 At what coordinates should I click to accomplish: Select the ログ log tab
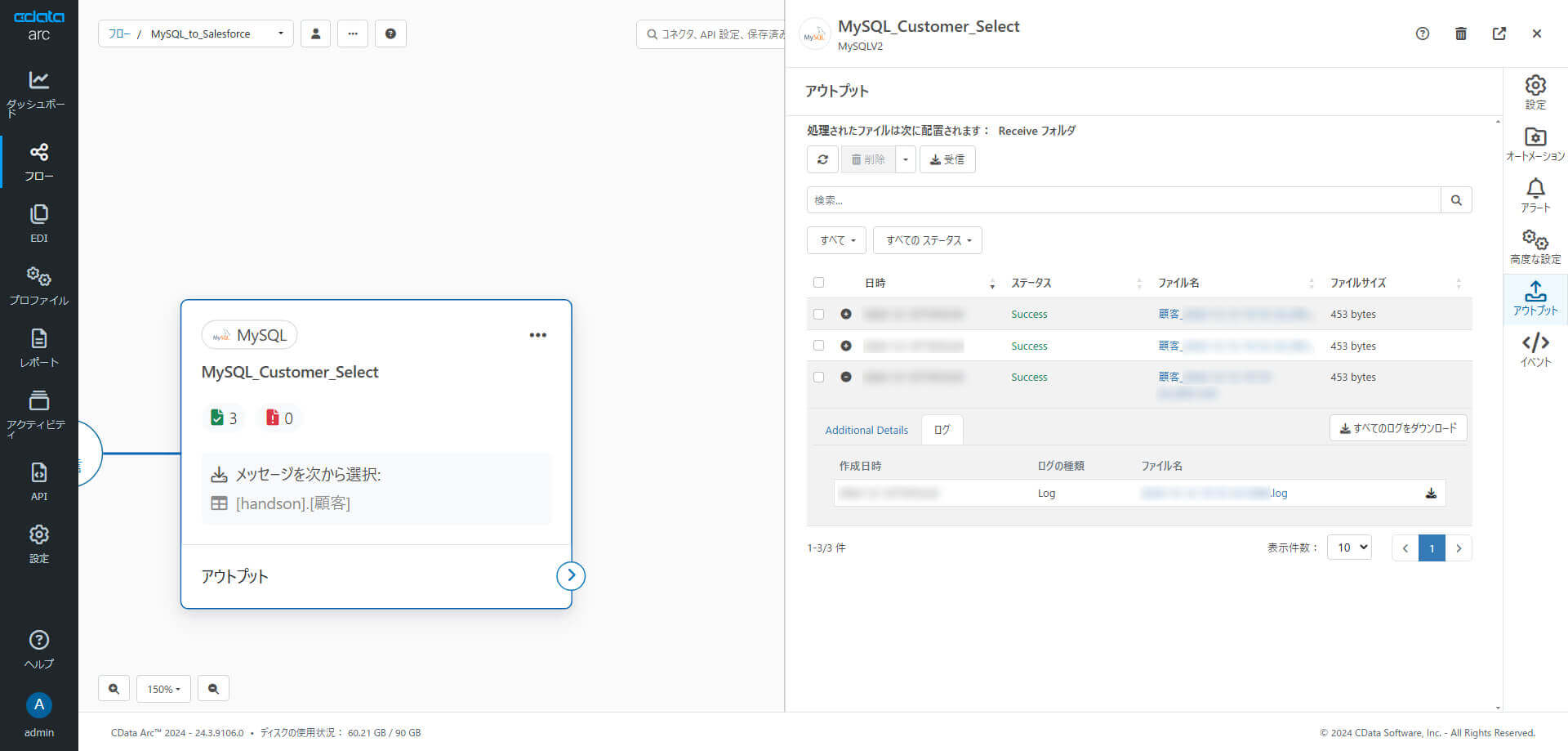click(942, 430)
